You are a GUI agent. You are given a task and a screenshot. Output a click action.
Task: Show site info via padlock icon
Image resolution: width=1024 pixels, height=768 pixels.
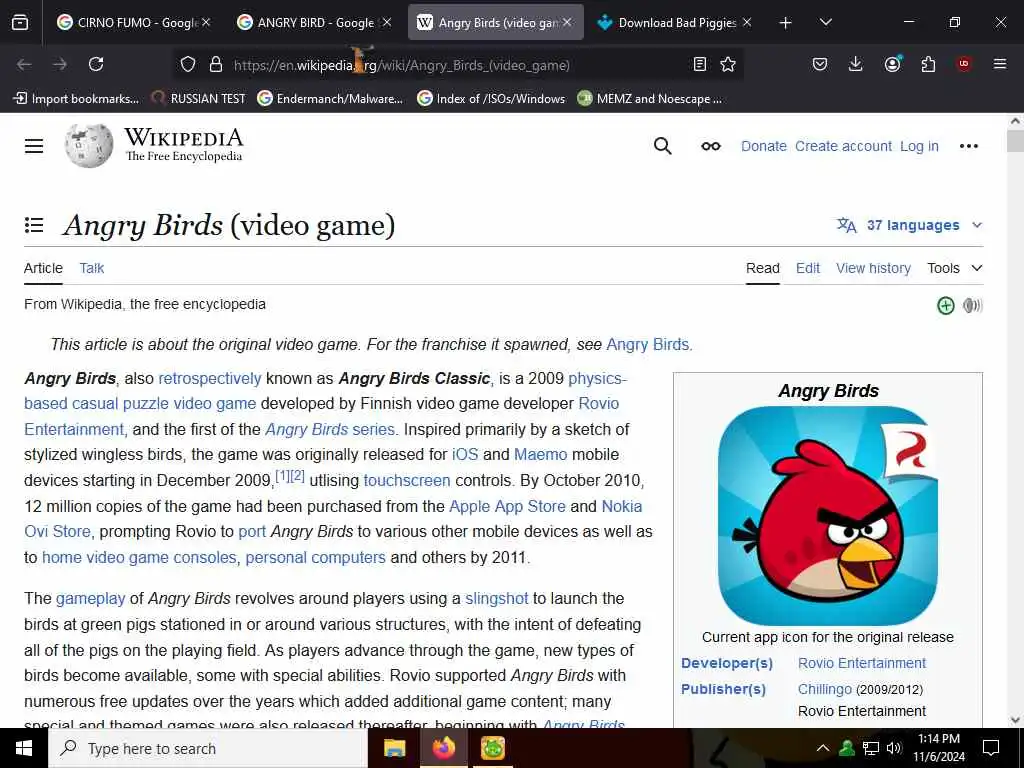pyautogui.click(x=216, y=64)
